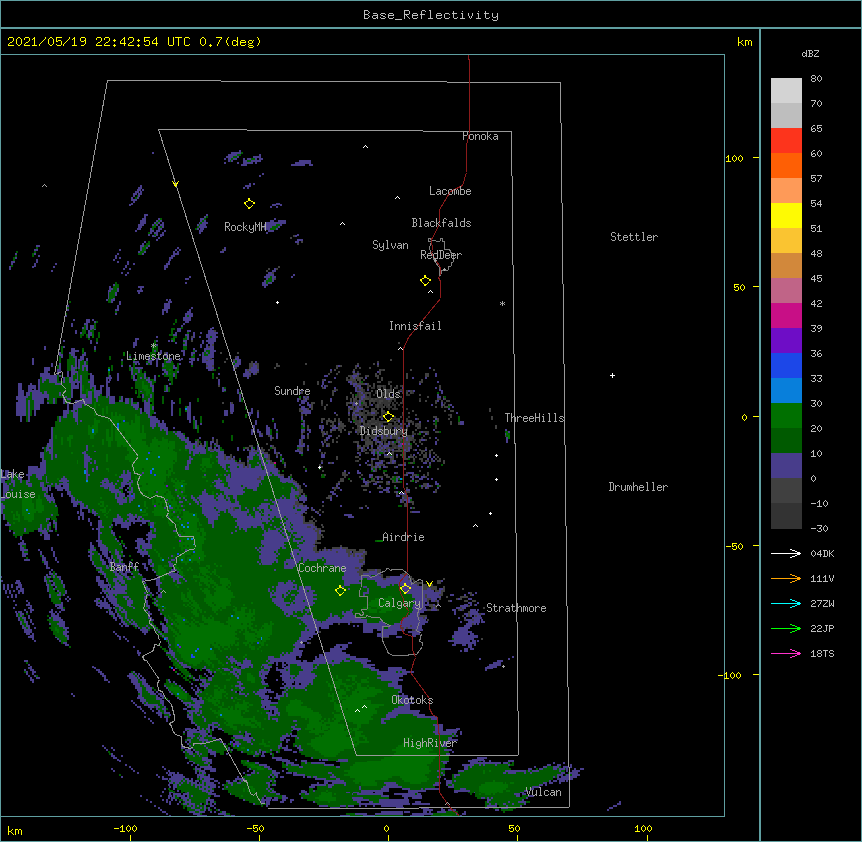Click the Calgary city label
This screenshot has height=842, width=862.
point(399,603)
